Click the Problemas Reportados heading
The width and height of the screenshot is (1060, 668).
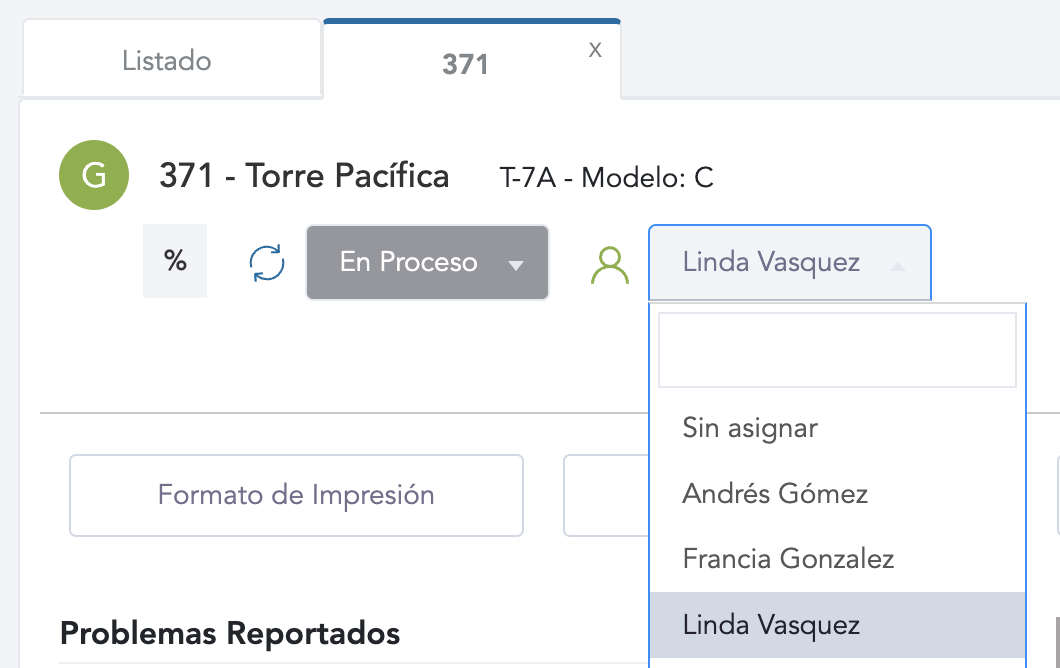click(230, 633)
